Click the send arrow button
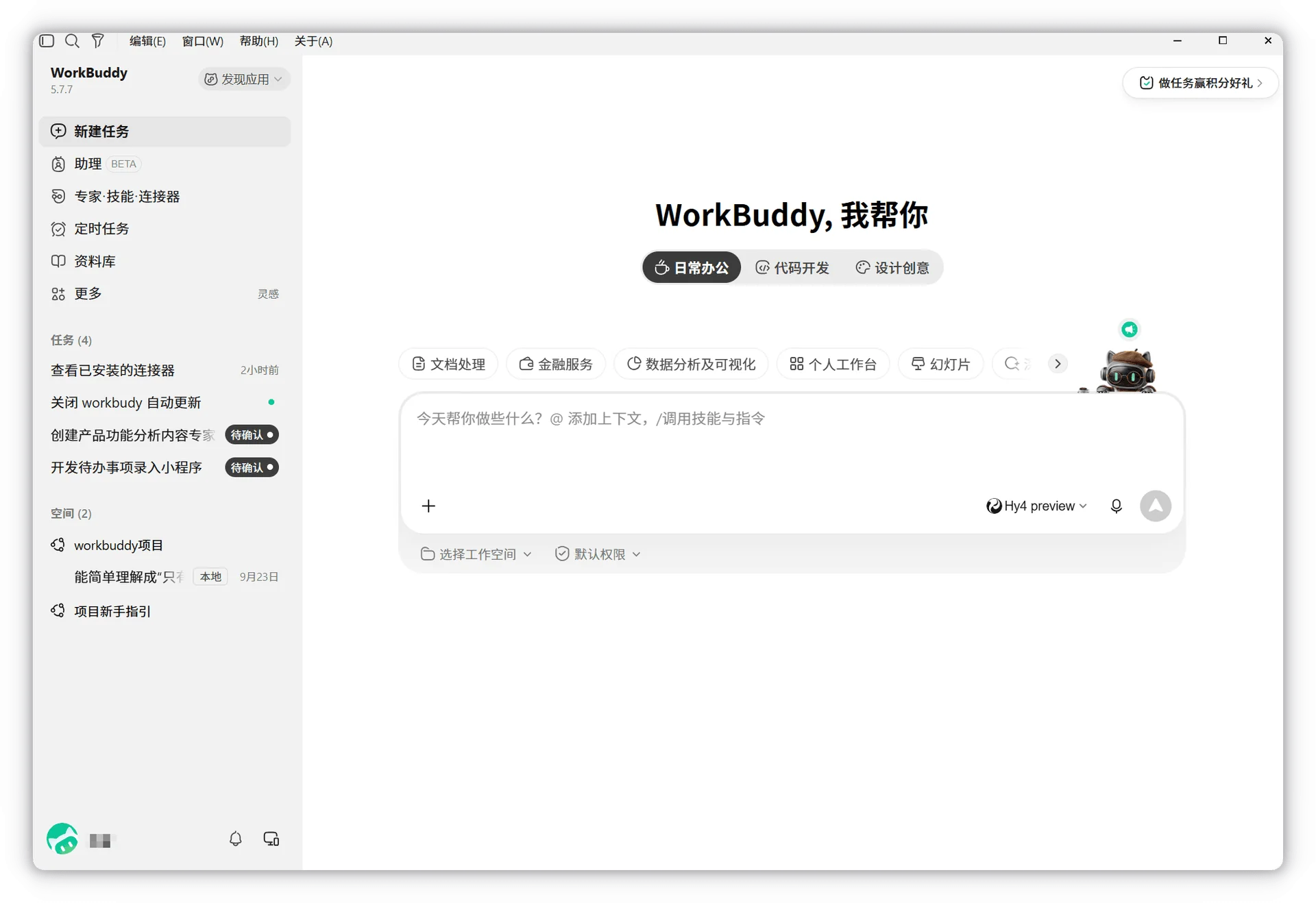The image size is (1316, 903). (x=1156, y=506)
